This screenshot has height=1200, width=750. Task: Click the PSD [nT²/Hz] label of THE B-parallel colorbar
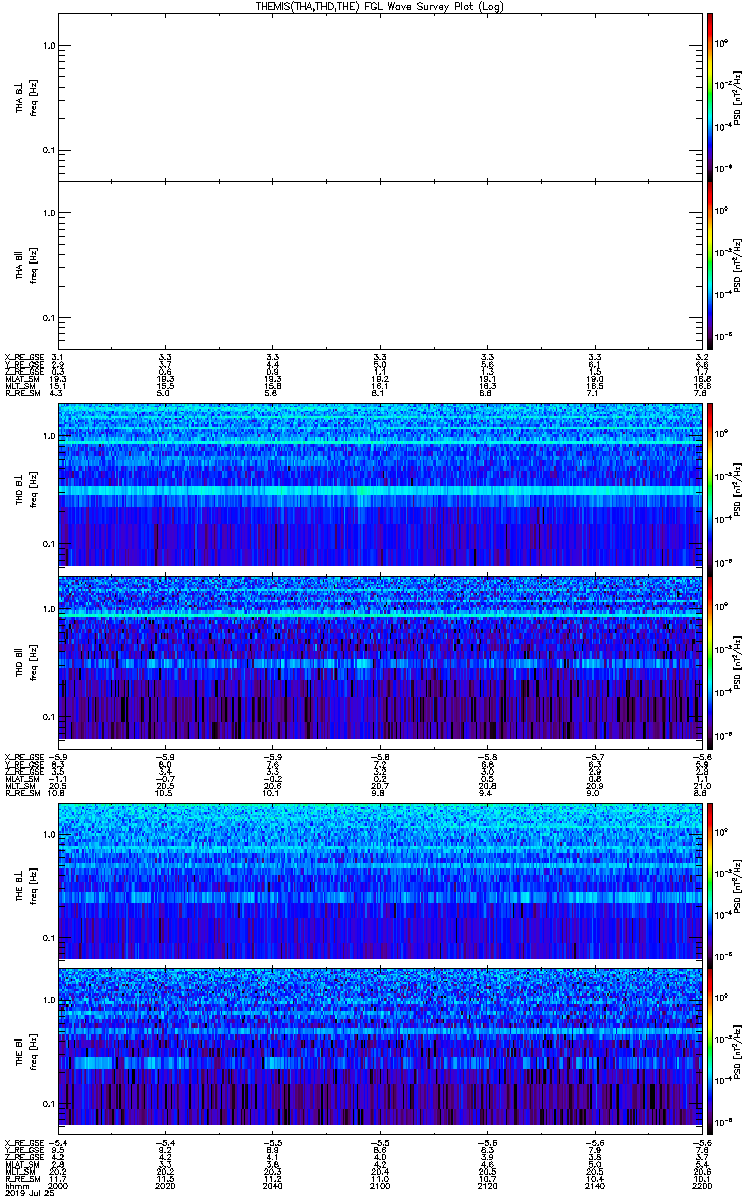tap(737, 1049)
